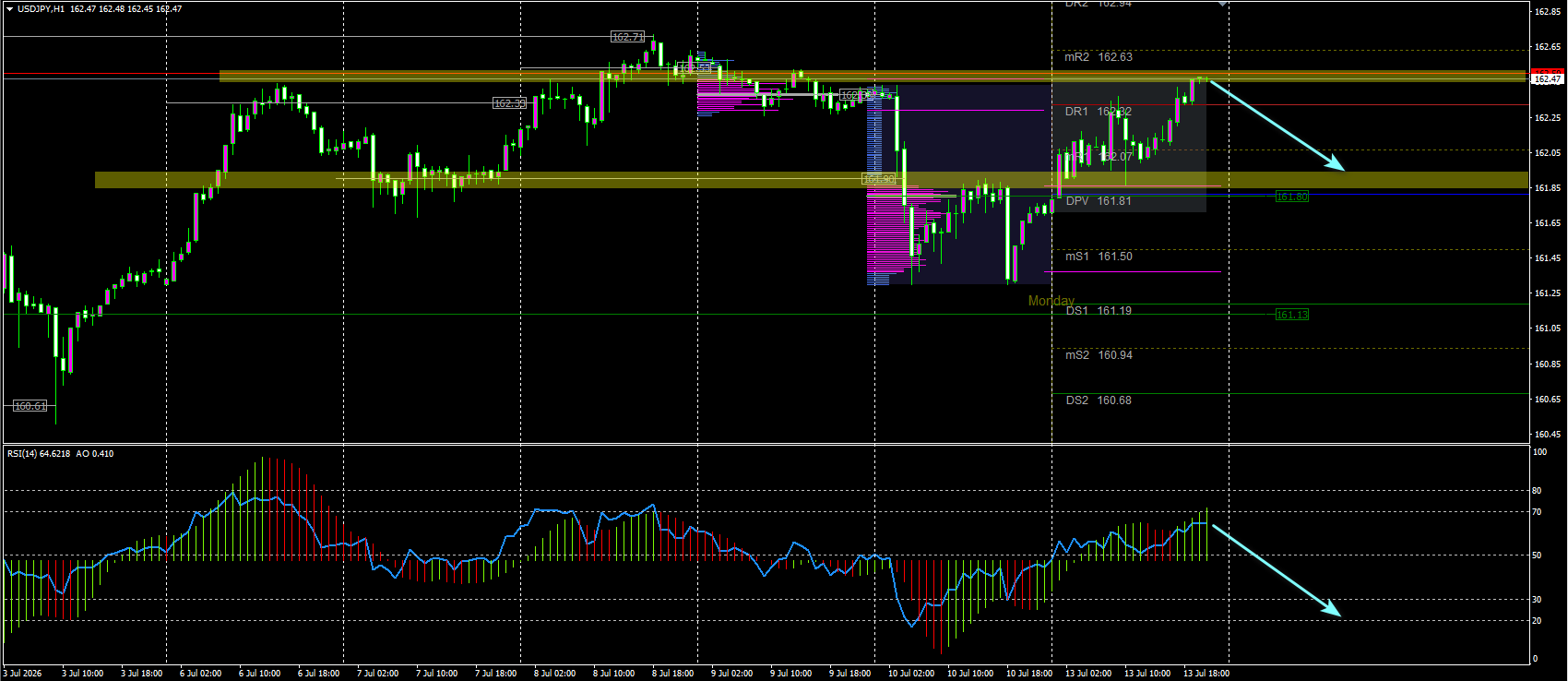
Task: Click the 70 level on RSI scale
Action: (1537, 512)
